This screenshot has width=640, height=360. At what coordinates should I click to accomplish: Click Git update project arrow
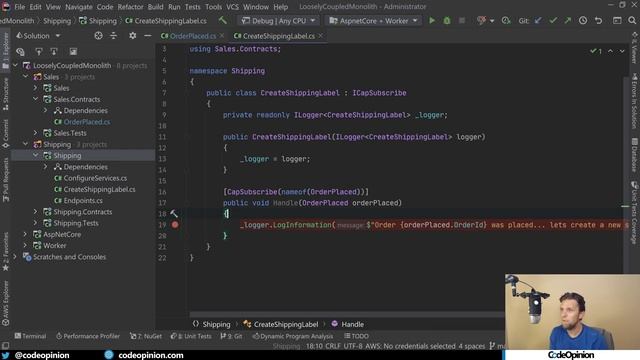(538, 20)
